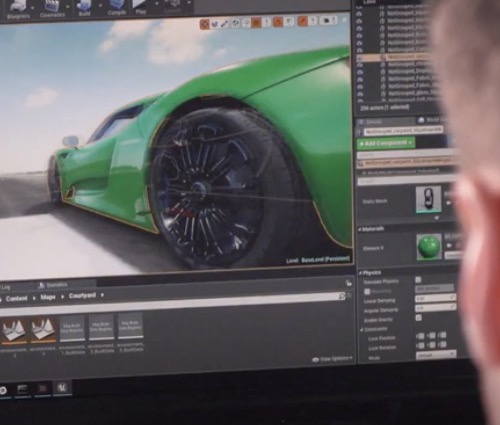Switch to the Statistics tab
500x425 pixels.
click(x=53, y=285)
